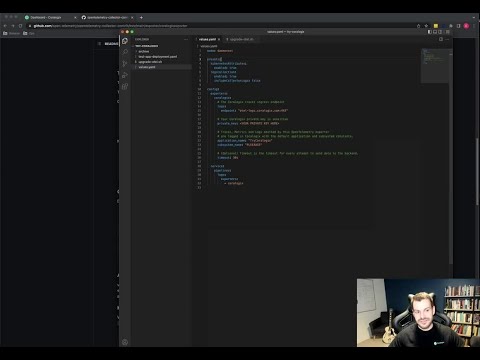Close the GitHub browser tab

(132, 17)
